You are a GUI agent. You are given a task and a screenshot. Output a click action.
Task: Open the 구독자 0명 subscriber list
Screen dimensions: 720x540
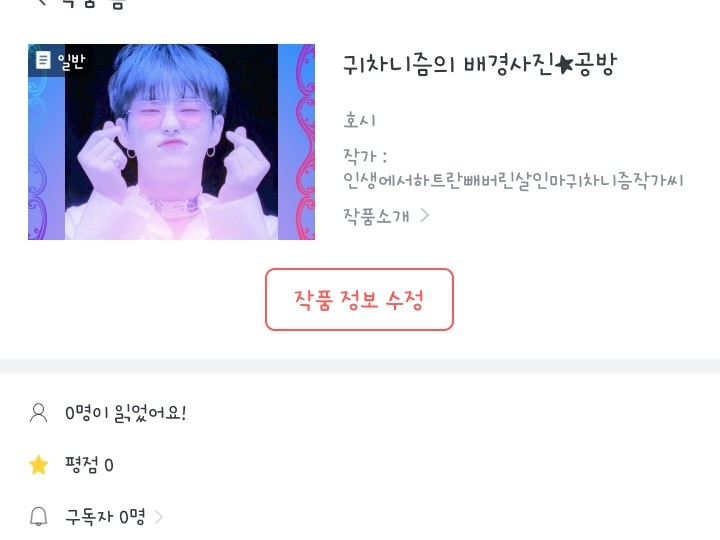[x=105, y=517]
